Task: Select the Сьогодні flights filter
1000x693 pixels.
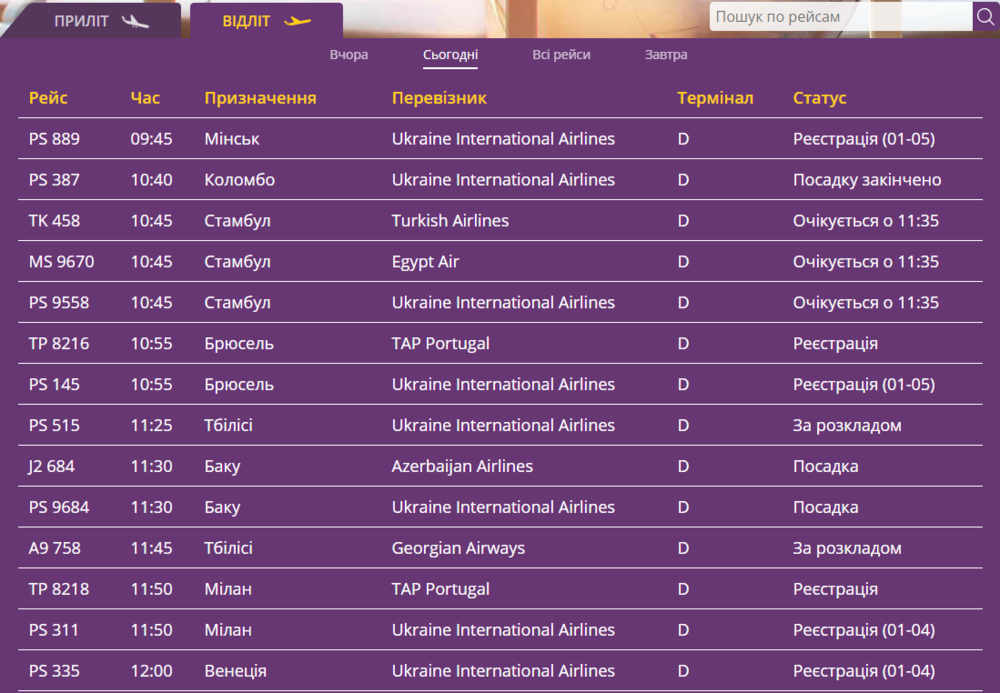Action: (x=450, y=55)
